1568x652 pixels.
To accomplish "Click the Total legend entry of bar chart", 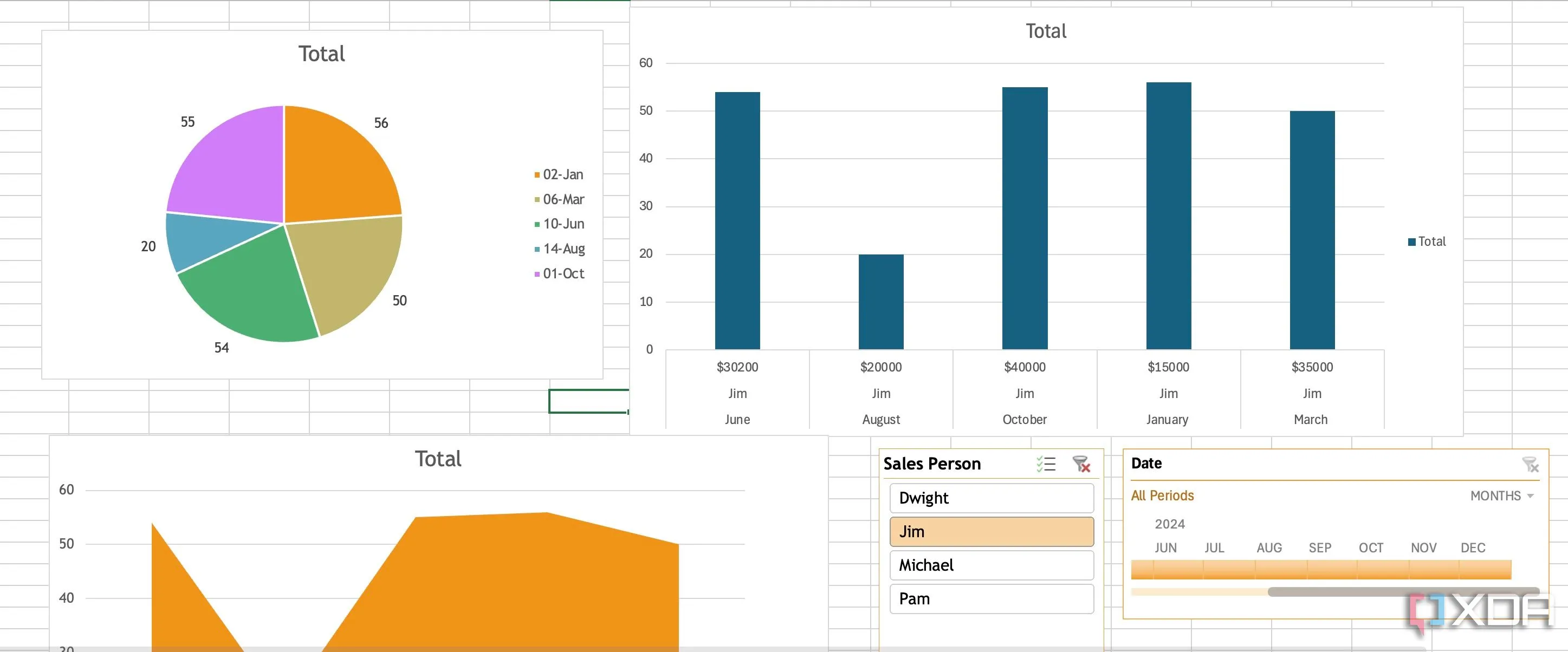I will click(1427, 242).
